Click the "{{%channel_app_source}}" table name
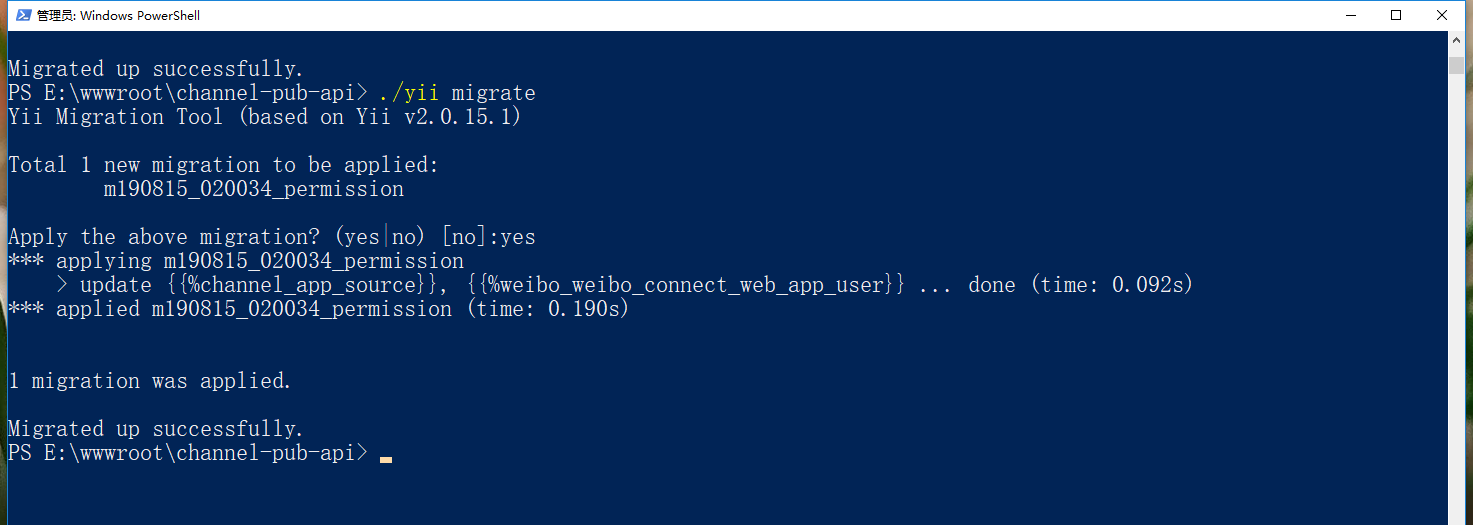The height and width of the screenshot is (525, 1473). point(291,285)
